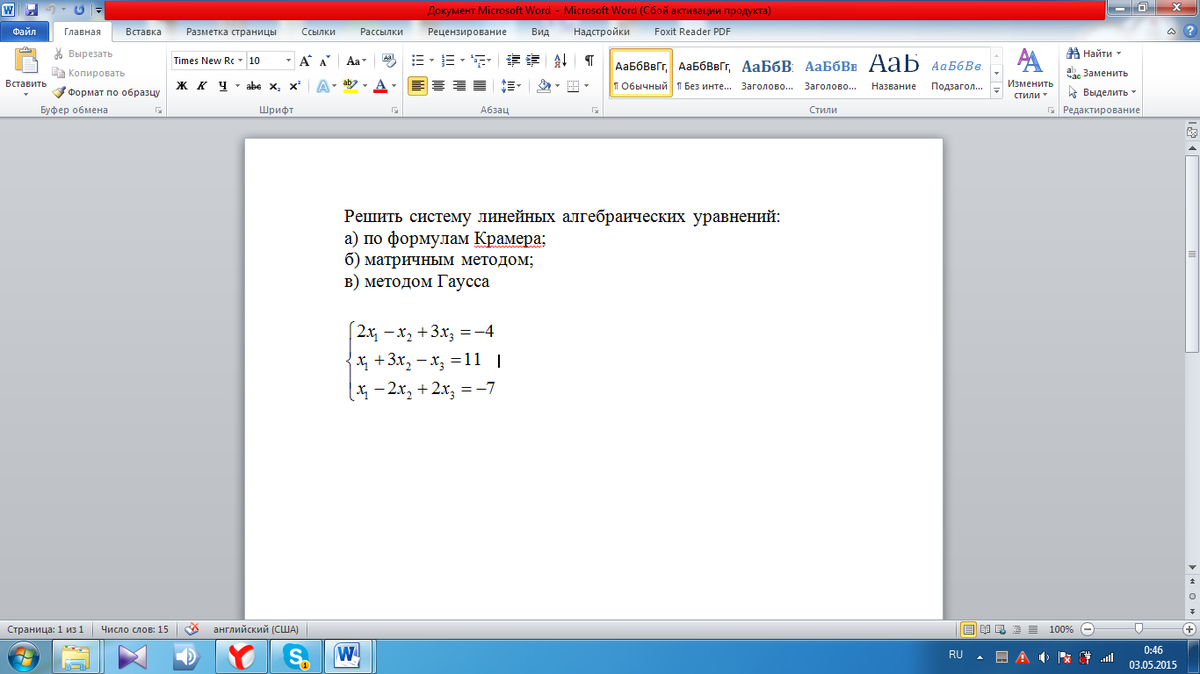The width and height of the screenshot is (1200, 674).
Task: Click the subscript icon
Action: point(275,86)
